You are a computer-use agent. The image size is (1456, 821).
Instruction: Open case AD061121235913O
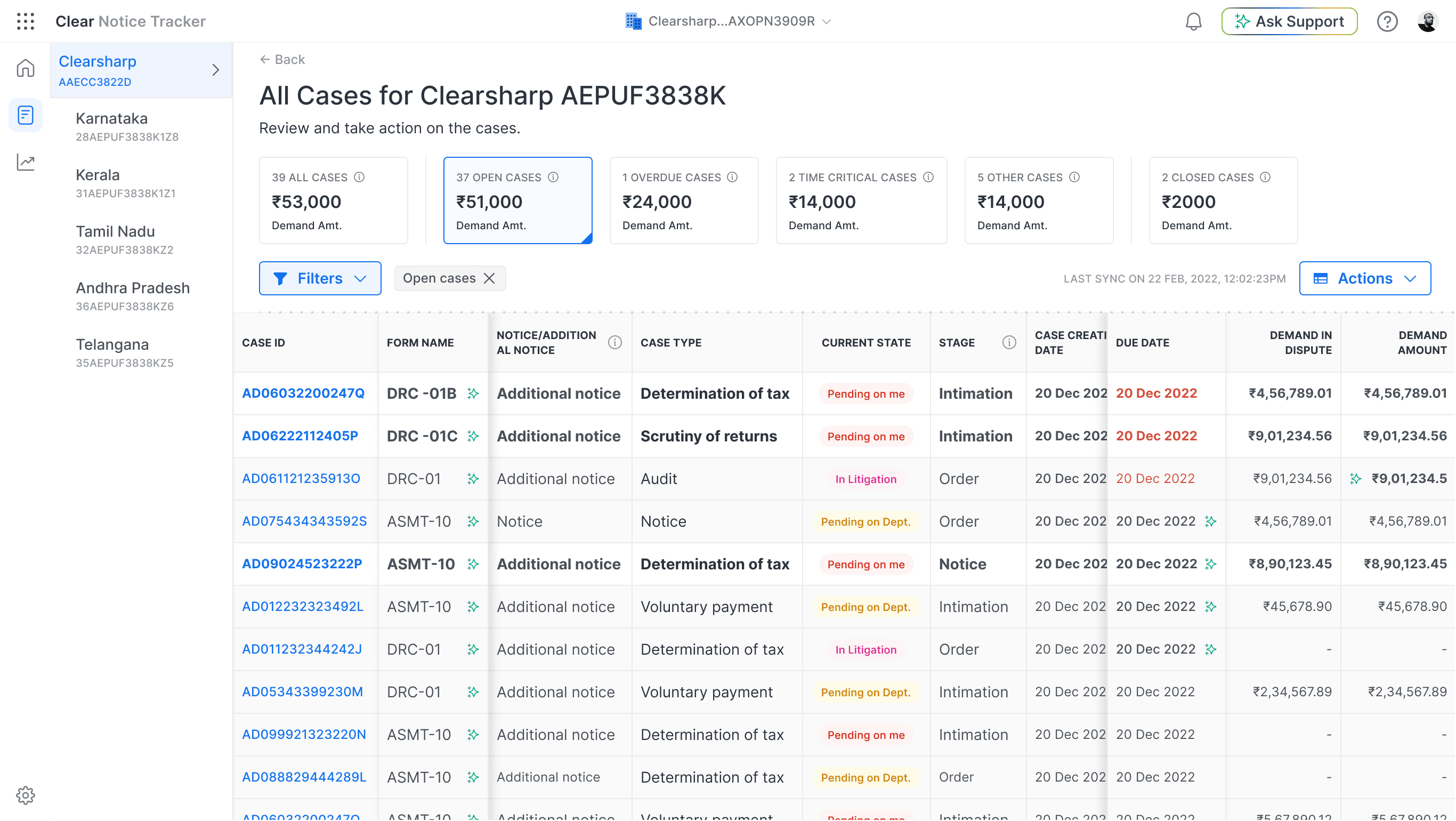pos(301,479)
